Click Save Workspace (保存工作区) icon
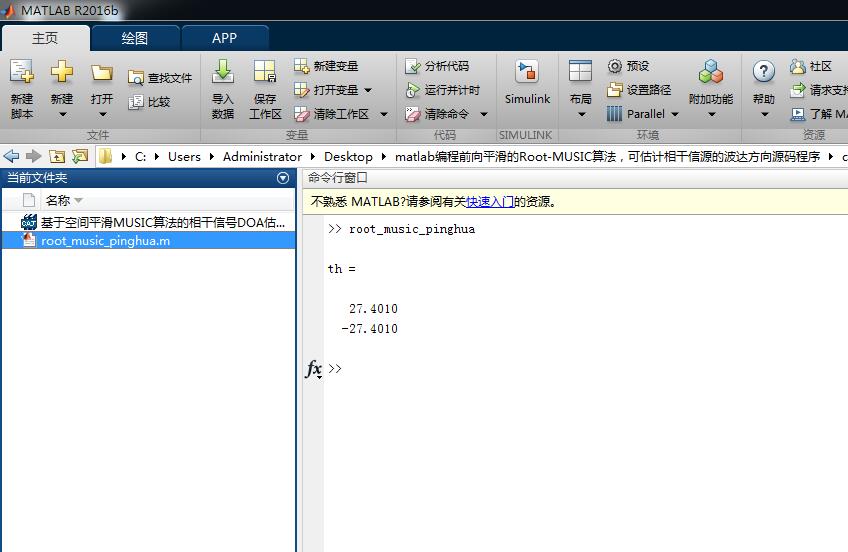 265,71
